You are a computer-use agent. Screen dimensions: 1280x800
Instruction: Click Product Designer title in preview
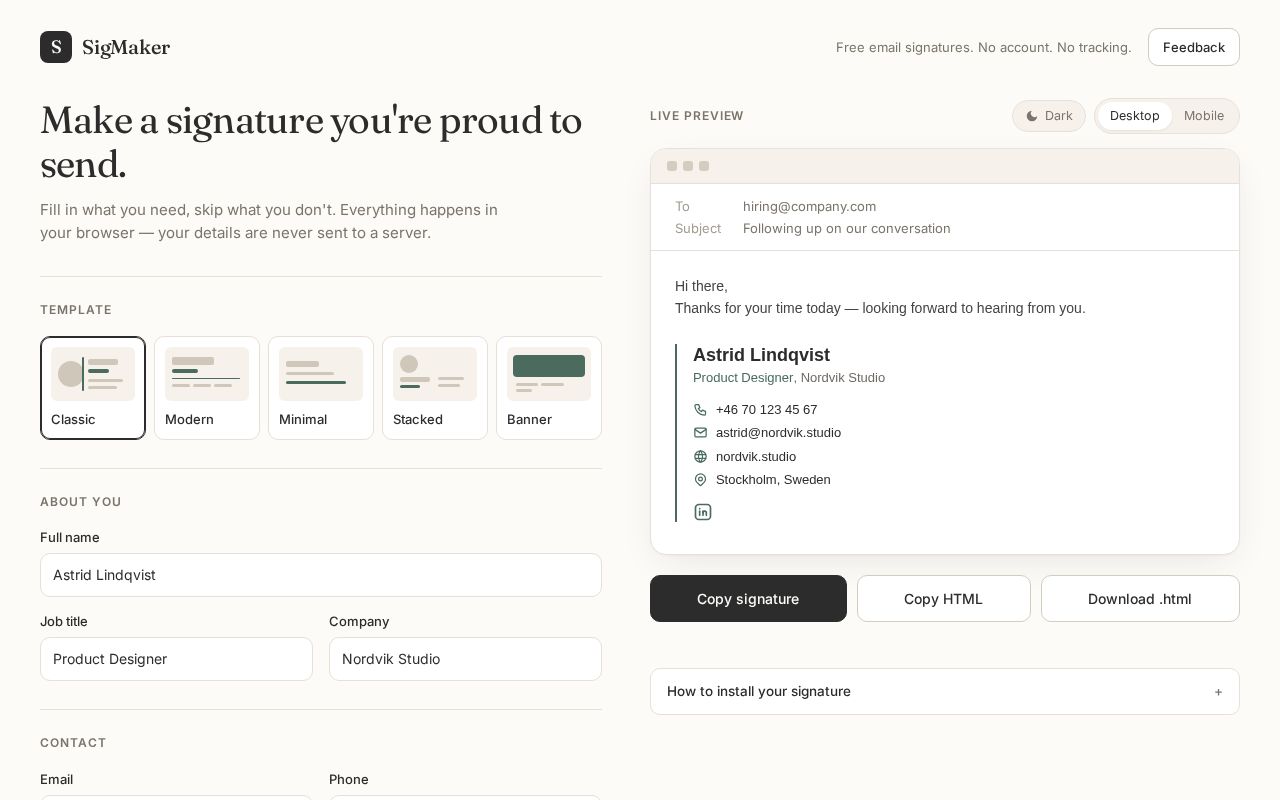[743, 378]
